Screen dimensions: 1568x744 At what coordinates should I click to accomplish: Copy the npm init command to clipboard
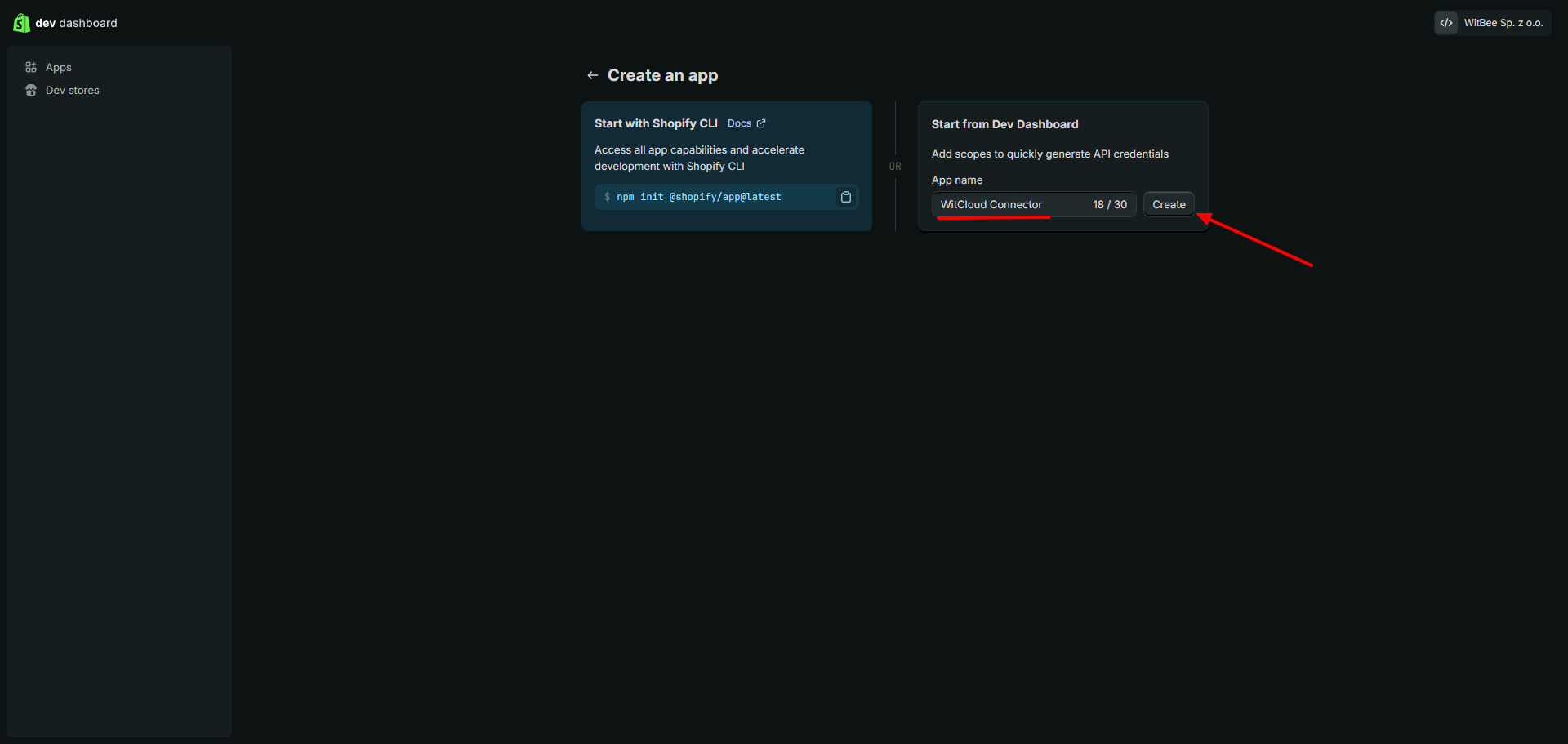coord(846,197)
